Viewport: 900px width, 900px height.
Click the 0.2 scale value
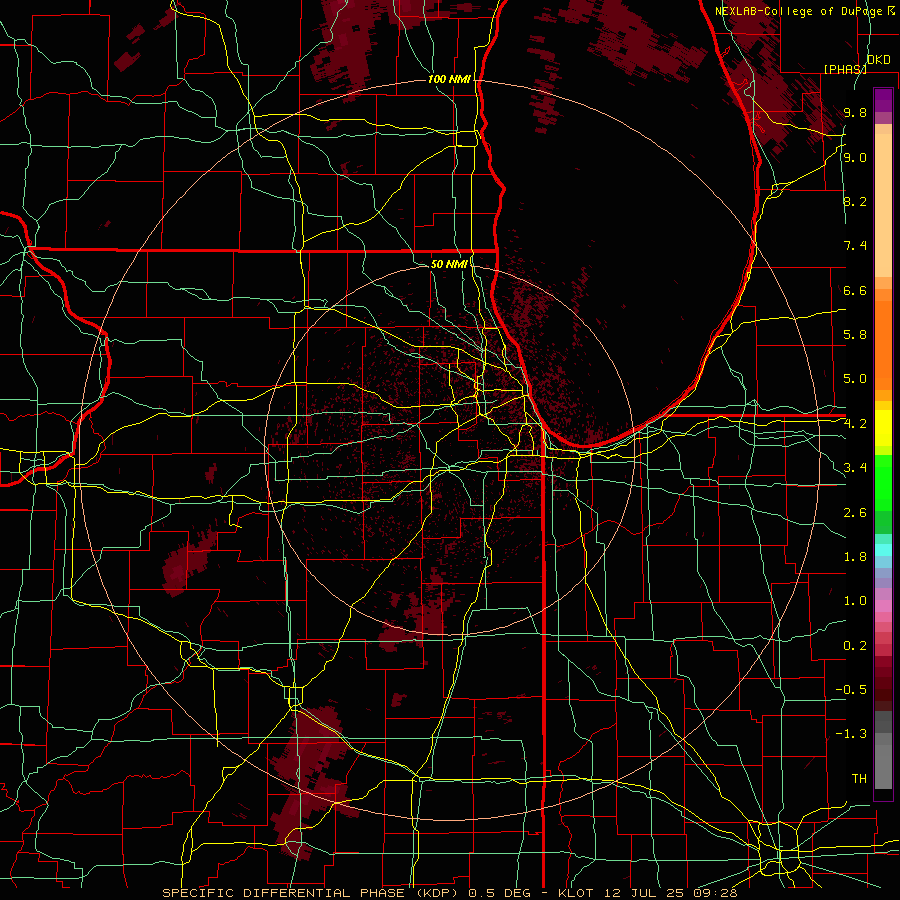[x=855, y=646]
